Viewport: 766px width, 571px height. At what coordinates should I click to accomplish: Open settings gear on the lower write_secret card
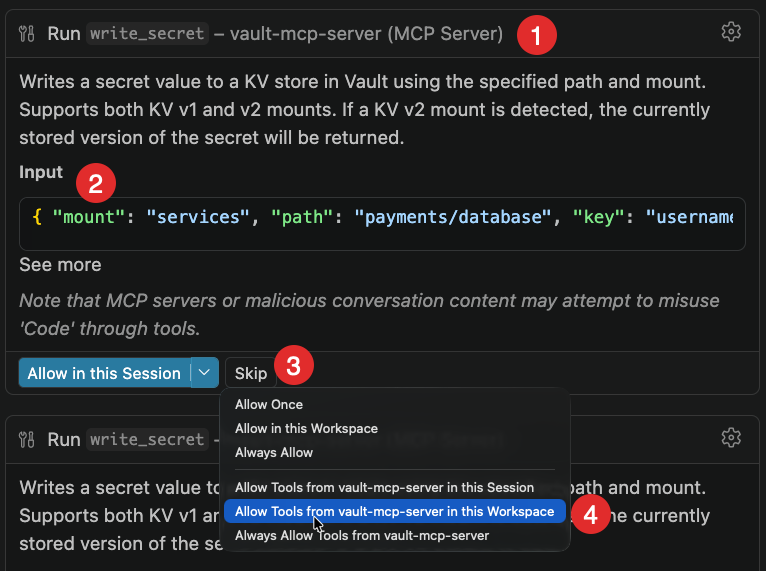point(731,437)
